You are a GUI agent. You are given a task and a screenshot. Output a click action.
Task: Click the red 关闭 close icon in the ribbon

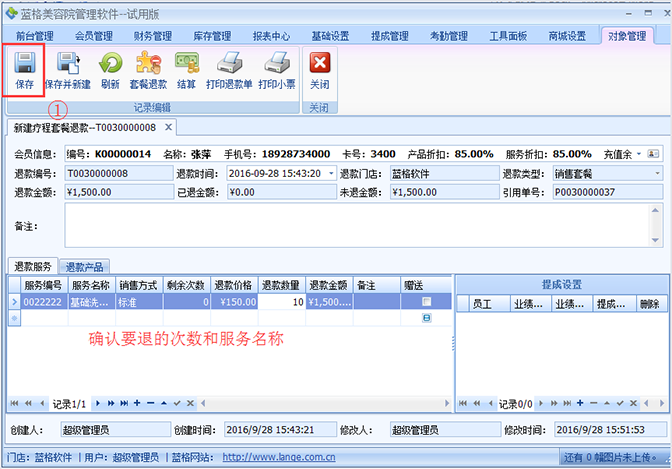(x=320, y=63)
